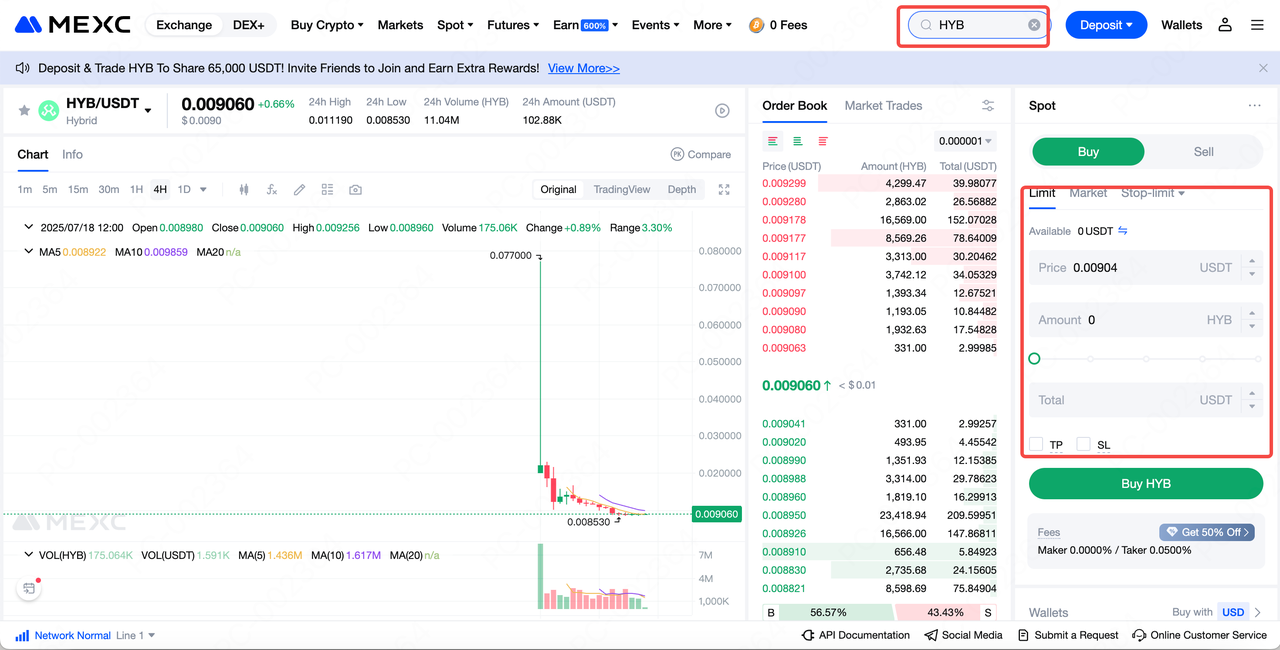The image size is (1280, 650).
Task: Click the Price input field
Action: tap(1145, 268)
